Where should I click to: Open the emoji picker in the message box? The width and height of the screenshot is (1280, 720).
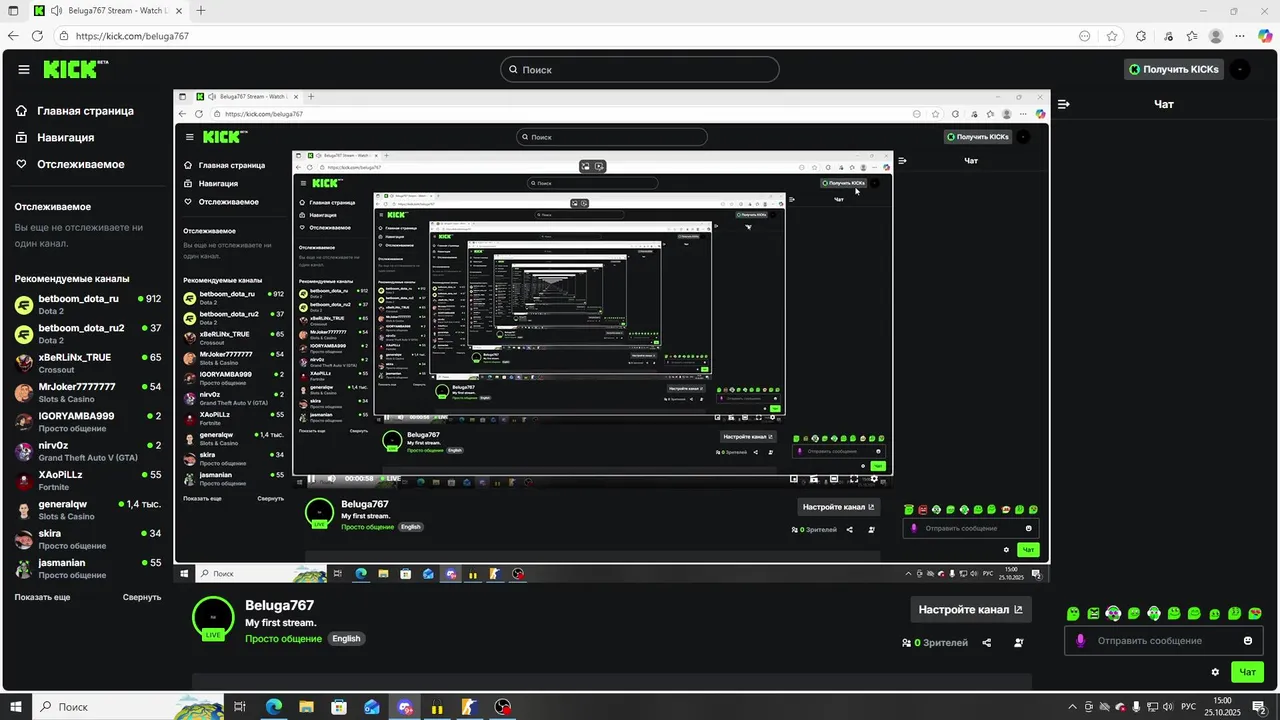[1248, 641]
